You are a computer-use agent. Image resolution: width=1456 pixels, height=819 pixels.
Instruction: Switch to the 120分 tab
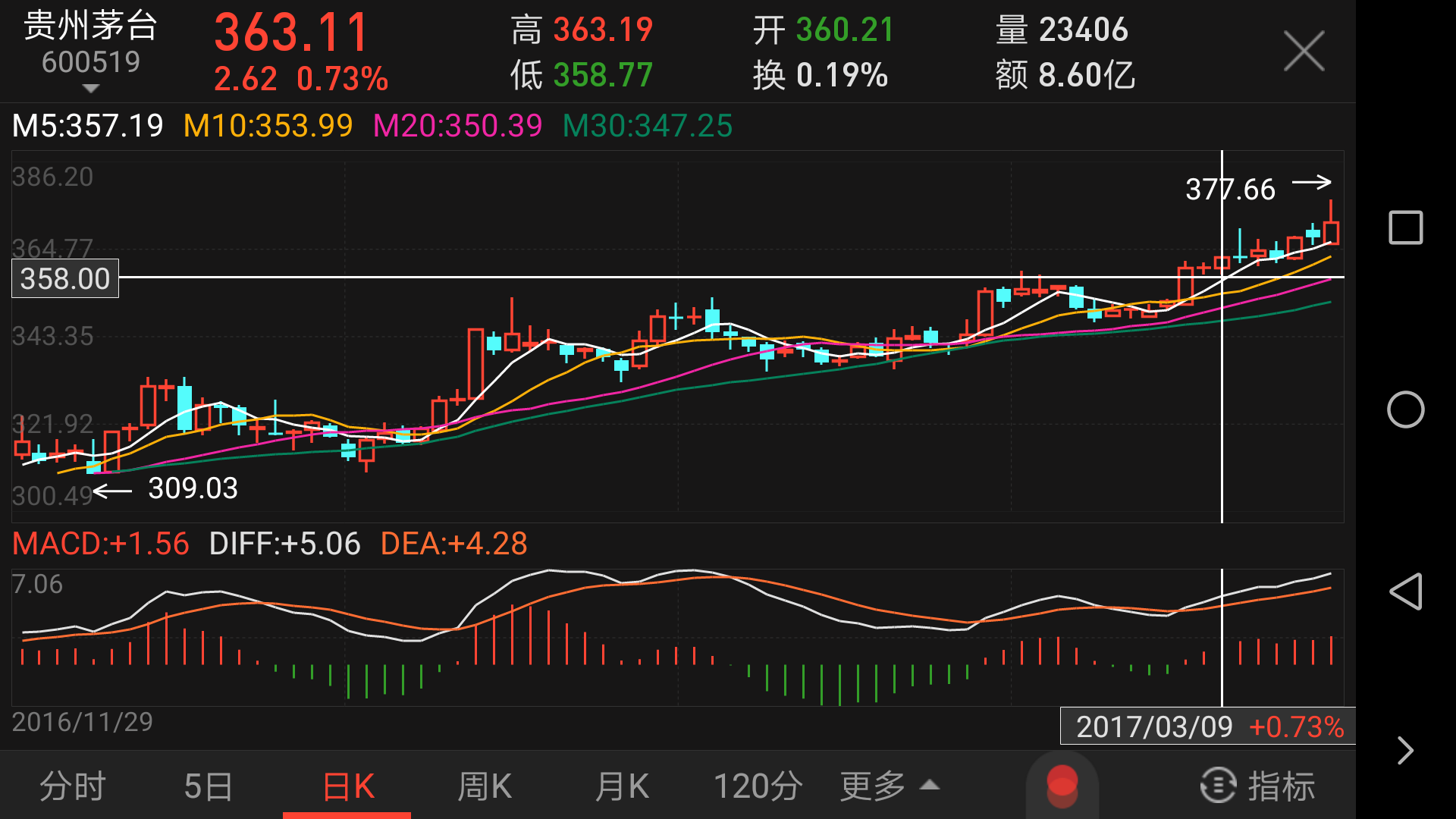758,786
